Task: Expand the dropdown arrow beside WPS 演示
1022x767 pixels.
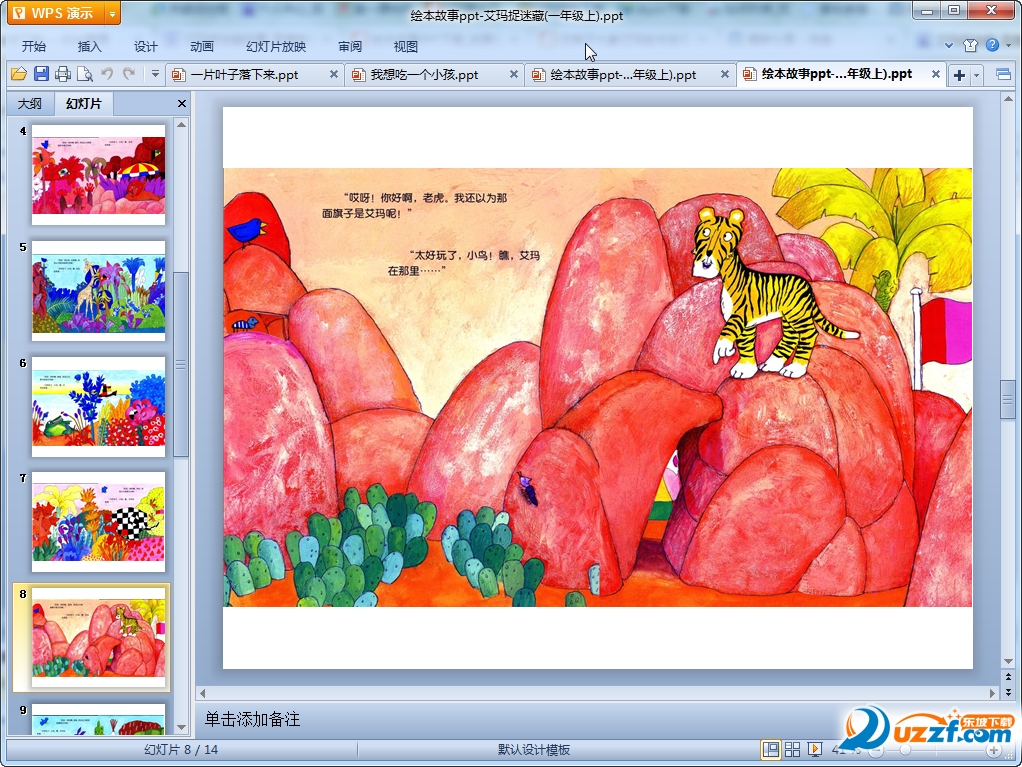Action: pyautogui.click(x=112, y=13)
